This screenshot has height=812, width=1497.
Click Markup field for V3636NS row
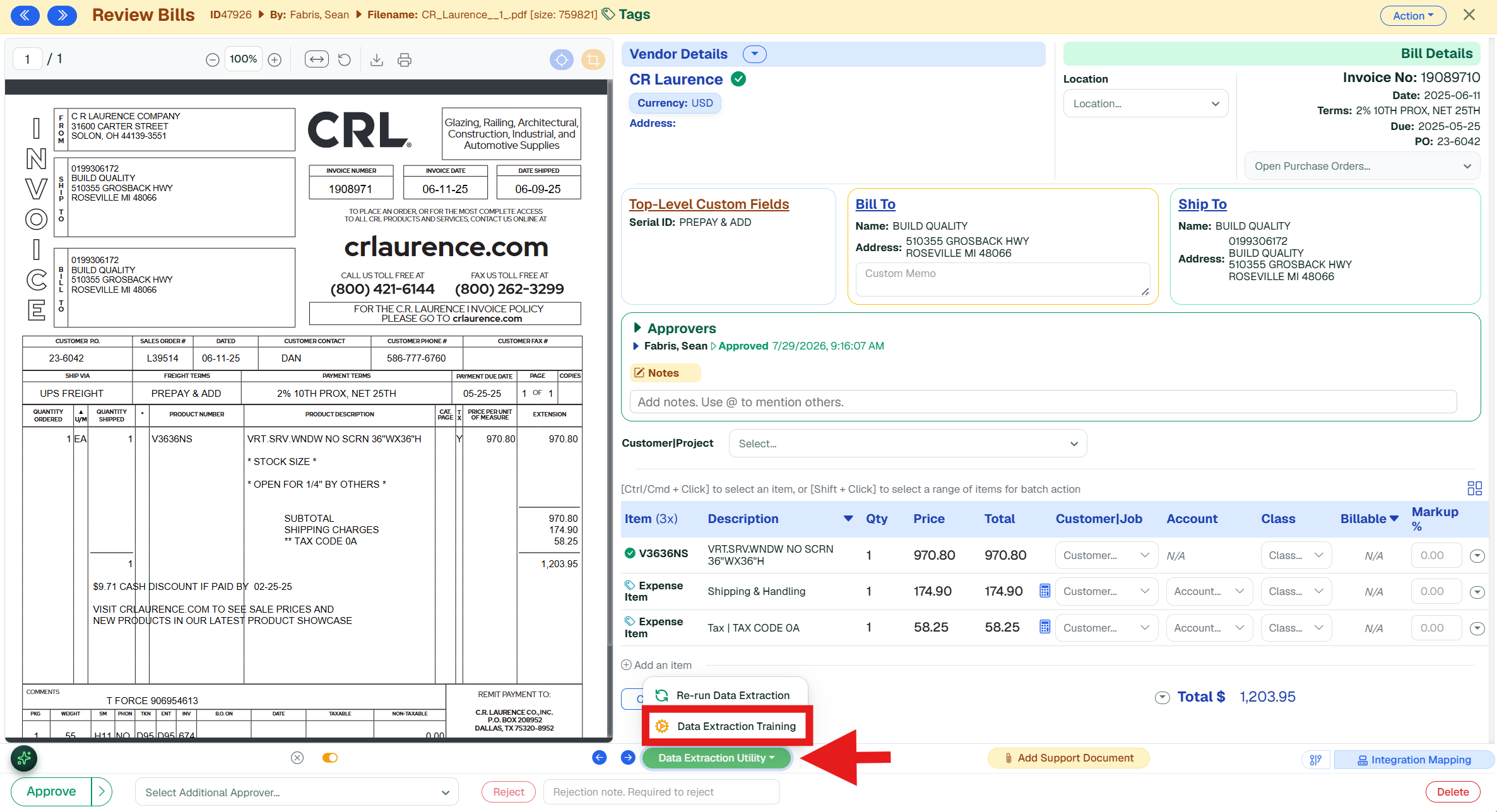point(1436,555)
